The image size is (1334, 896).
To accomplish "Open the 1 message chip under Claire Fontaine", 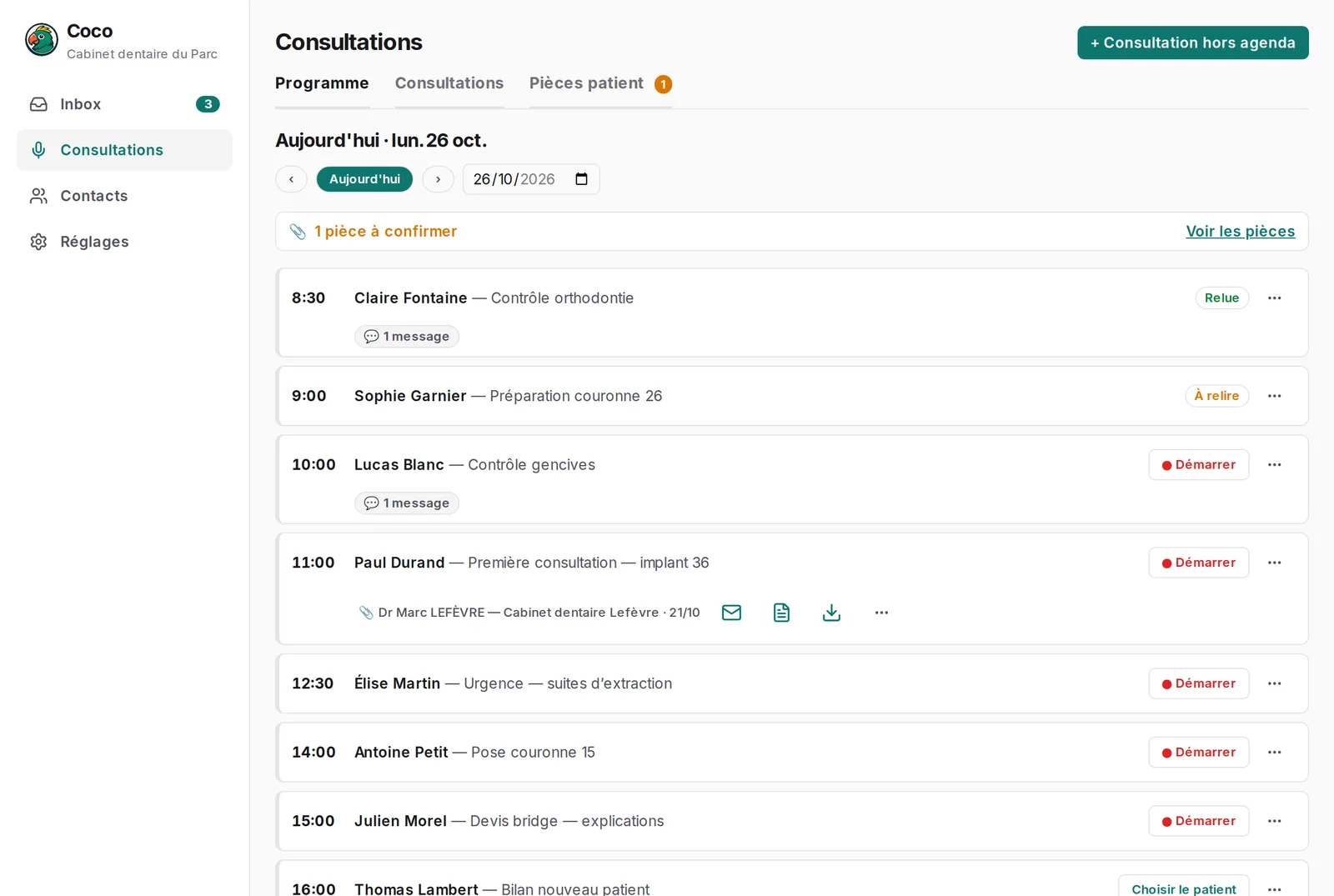I will coord(407,337).
